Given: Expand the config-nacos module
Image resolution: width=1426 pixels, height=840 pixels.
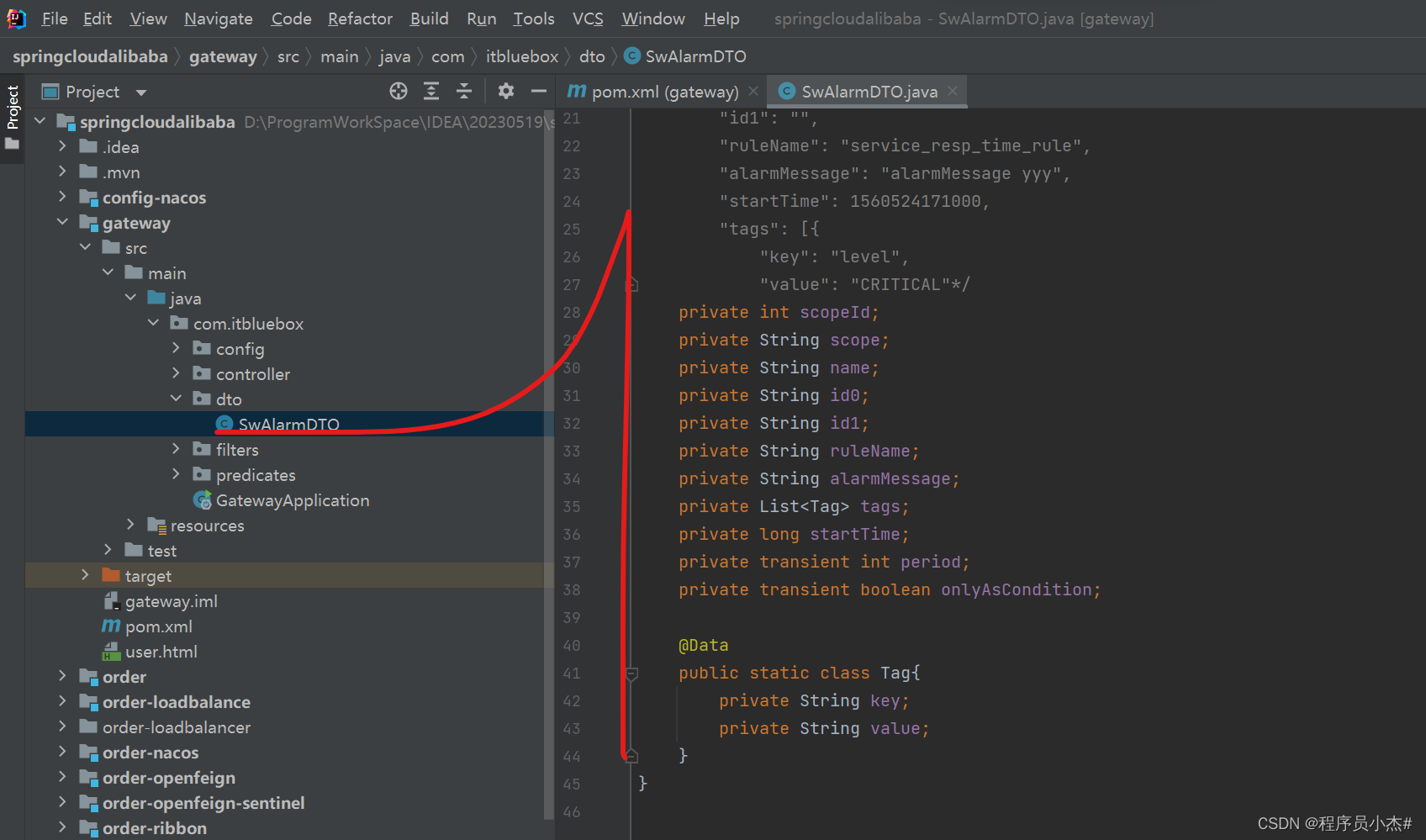Looking at the screenshot, I should coord(62,198).
